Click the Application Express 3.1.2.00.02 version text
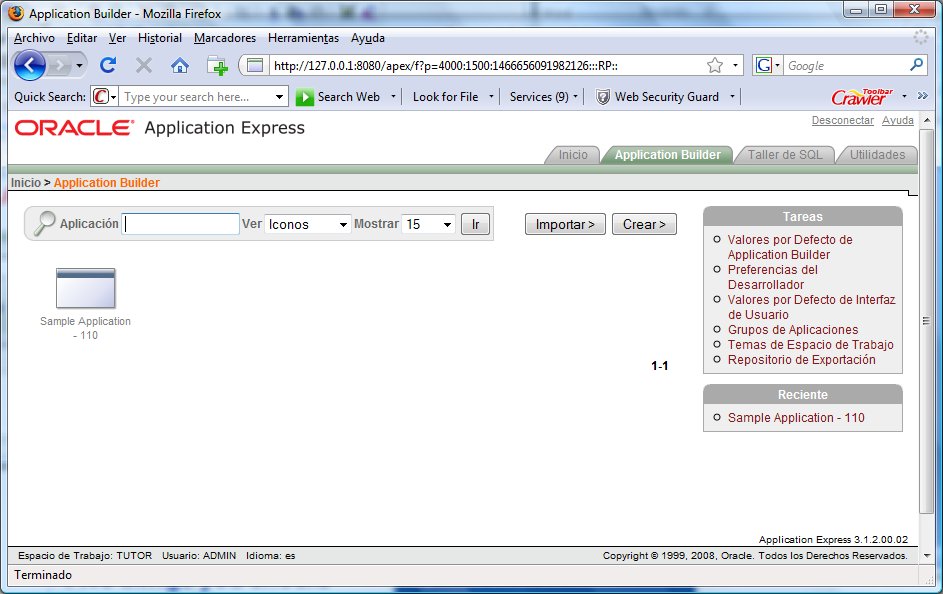 point(833,539)
